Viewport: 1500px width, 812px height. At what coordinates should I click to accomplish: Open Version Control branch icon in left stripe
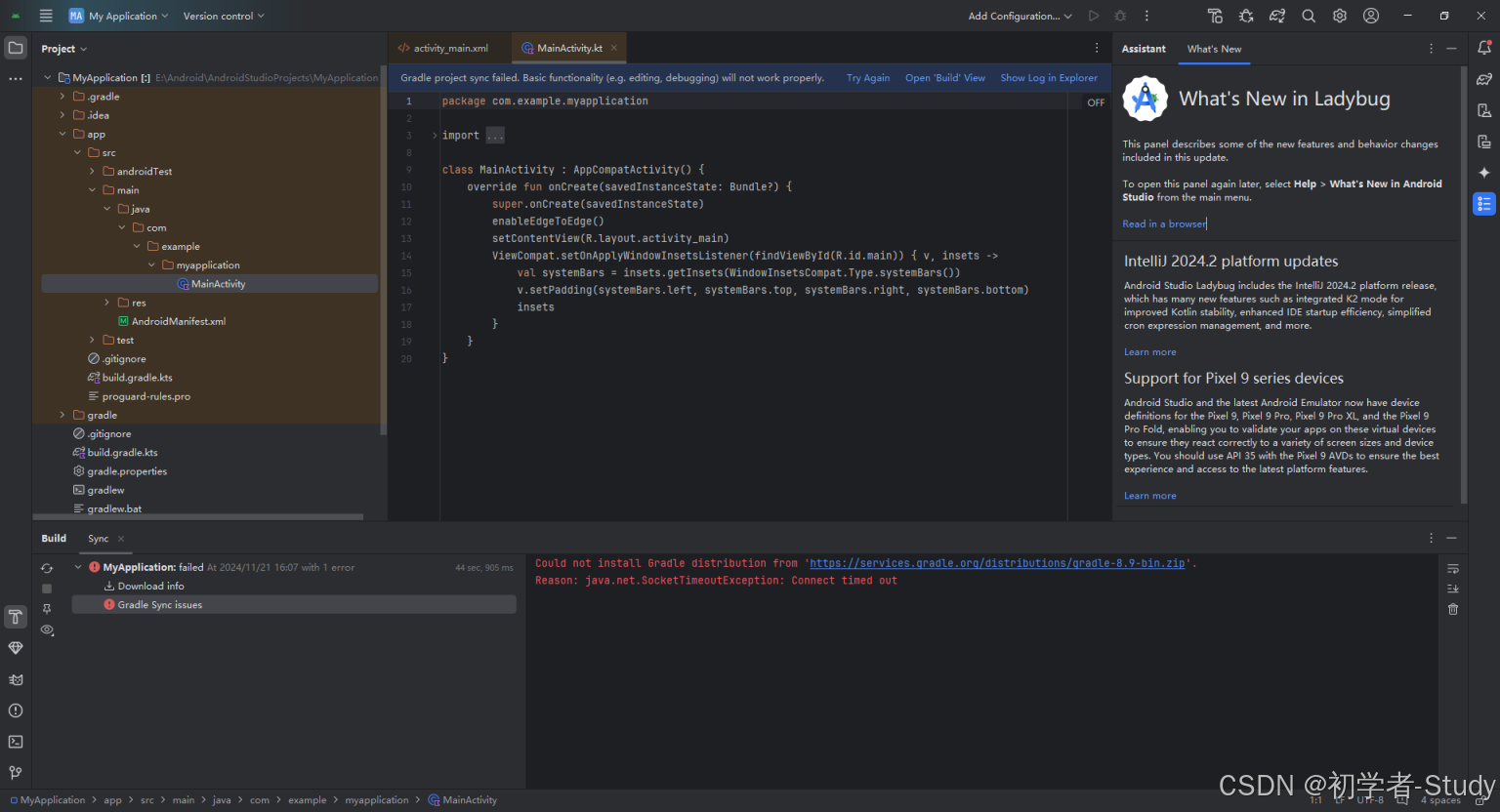tap(16, 773)
